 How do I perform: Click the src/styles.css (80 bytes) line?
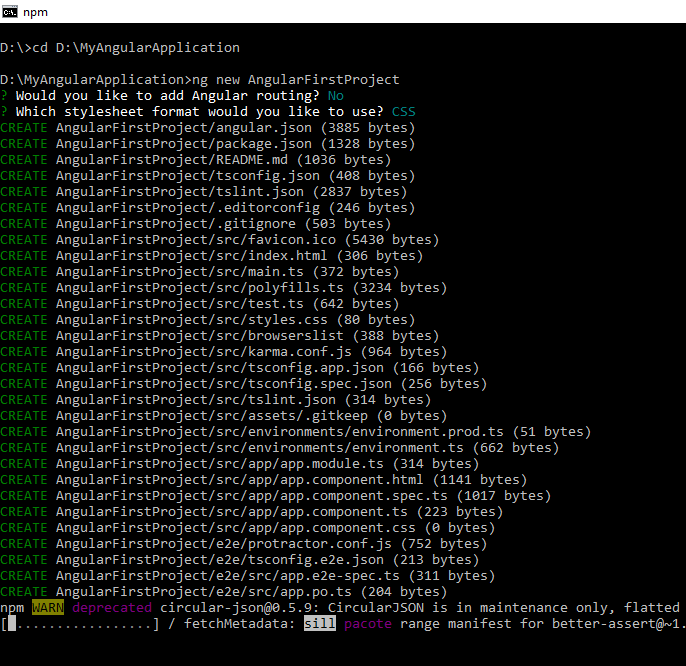(x=207, y=319)
